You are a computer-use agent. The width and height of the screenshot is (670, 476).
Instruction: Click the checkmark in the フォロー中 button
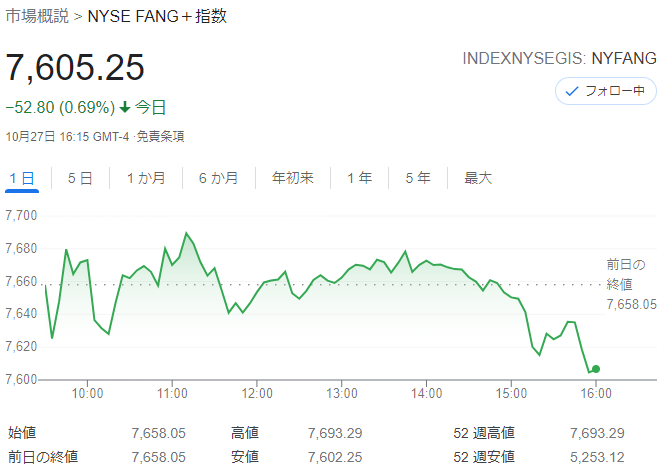(x=571, y=91)
